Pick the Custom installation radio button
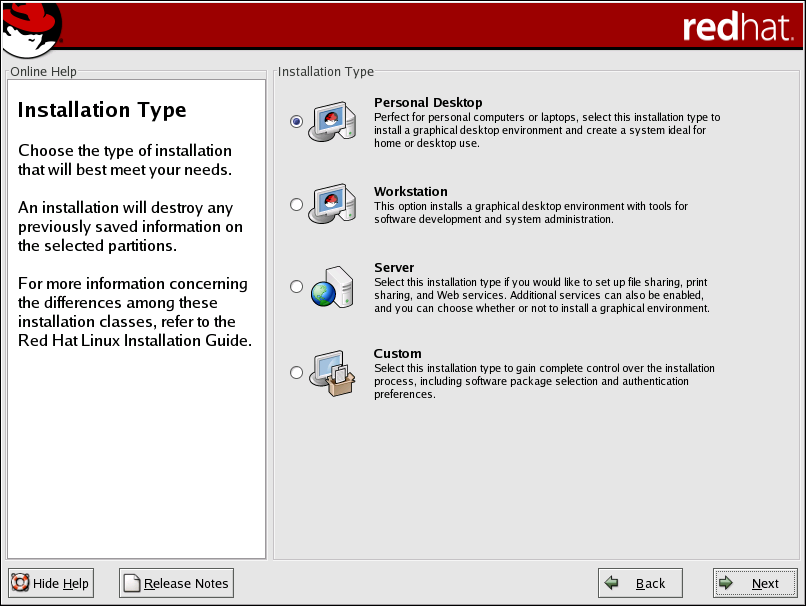 296,373
